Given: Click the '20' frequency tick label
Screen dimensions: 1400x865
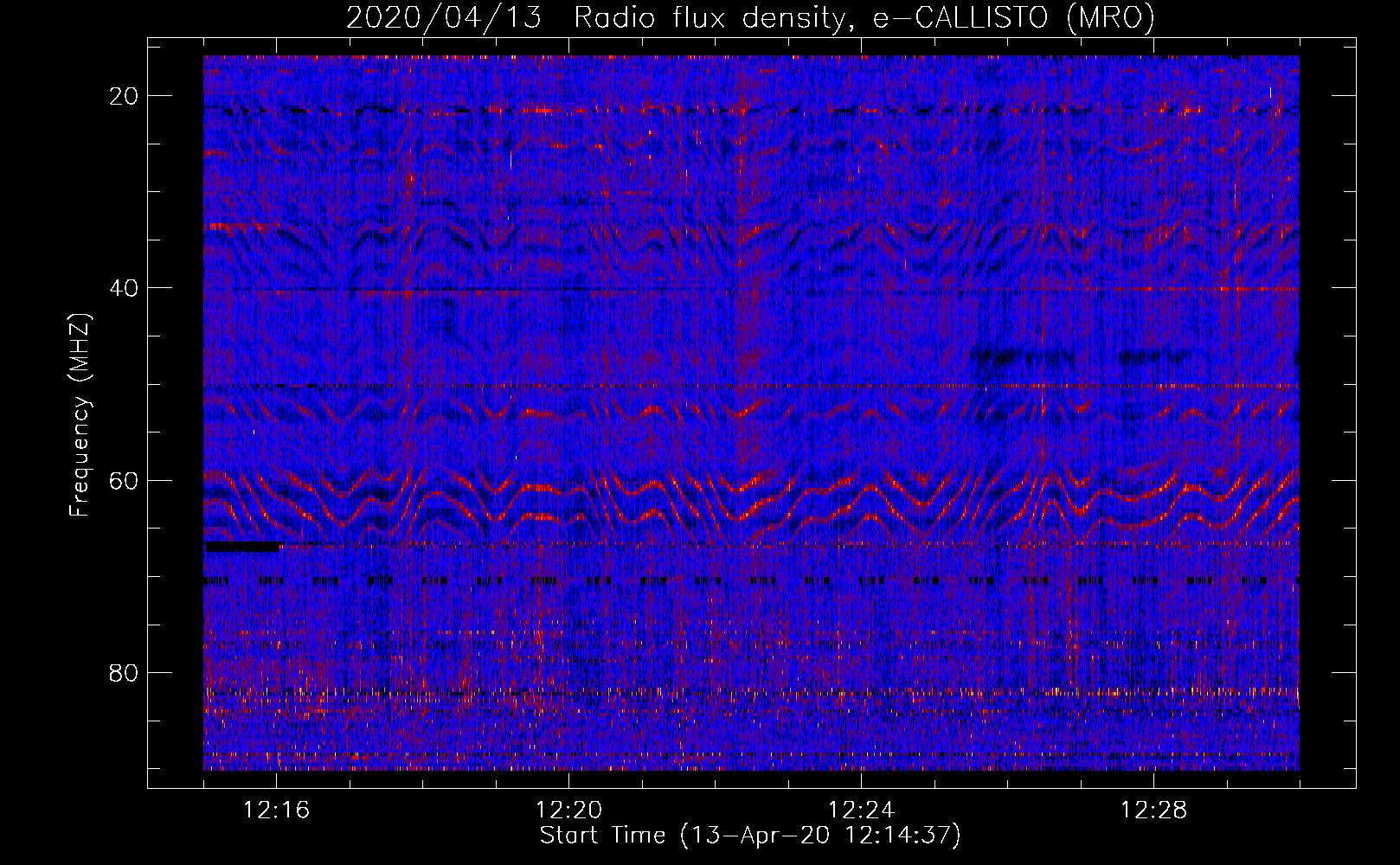Looking at the screenshot, I should click(x=125, y=96).
